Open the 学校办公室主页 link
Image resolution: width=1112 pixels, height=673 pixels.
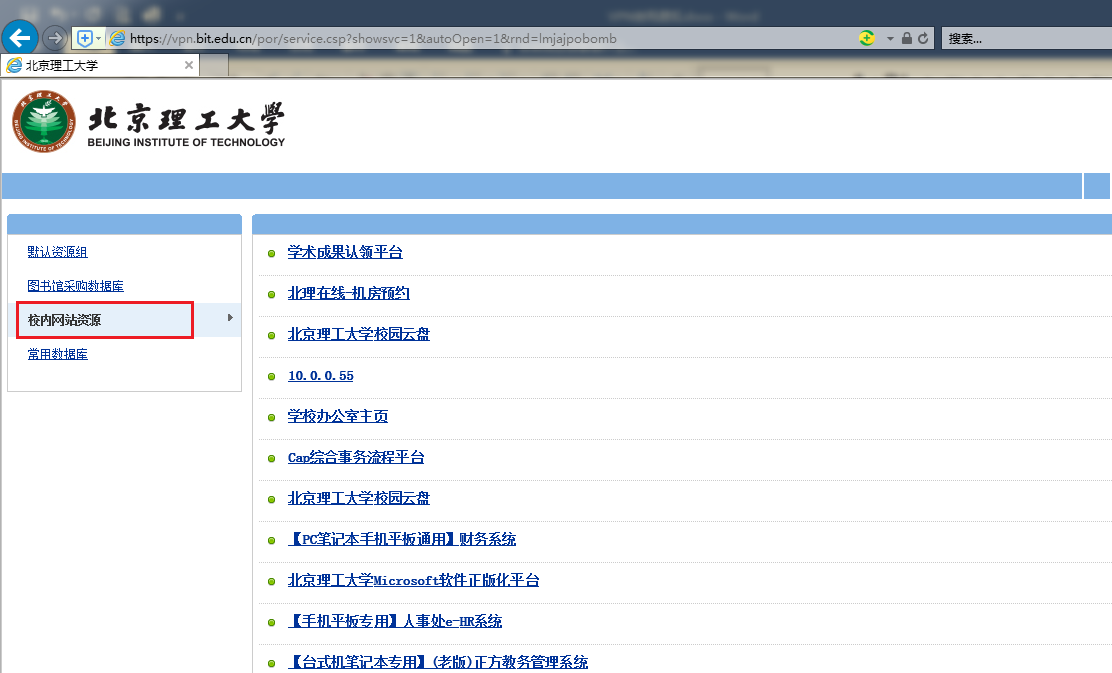(x=338, y=416)
